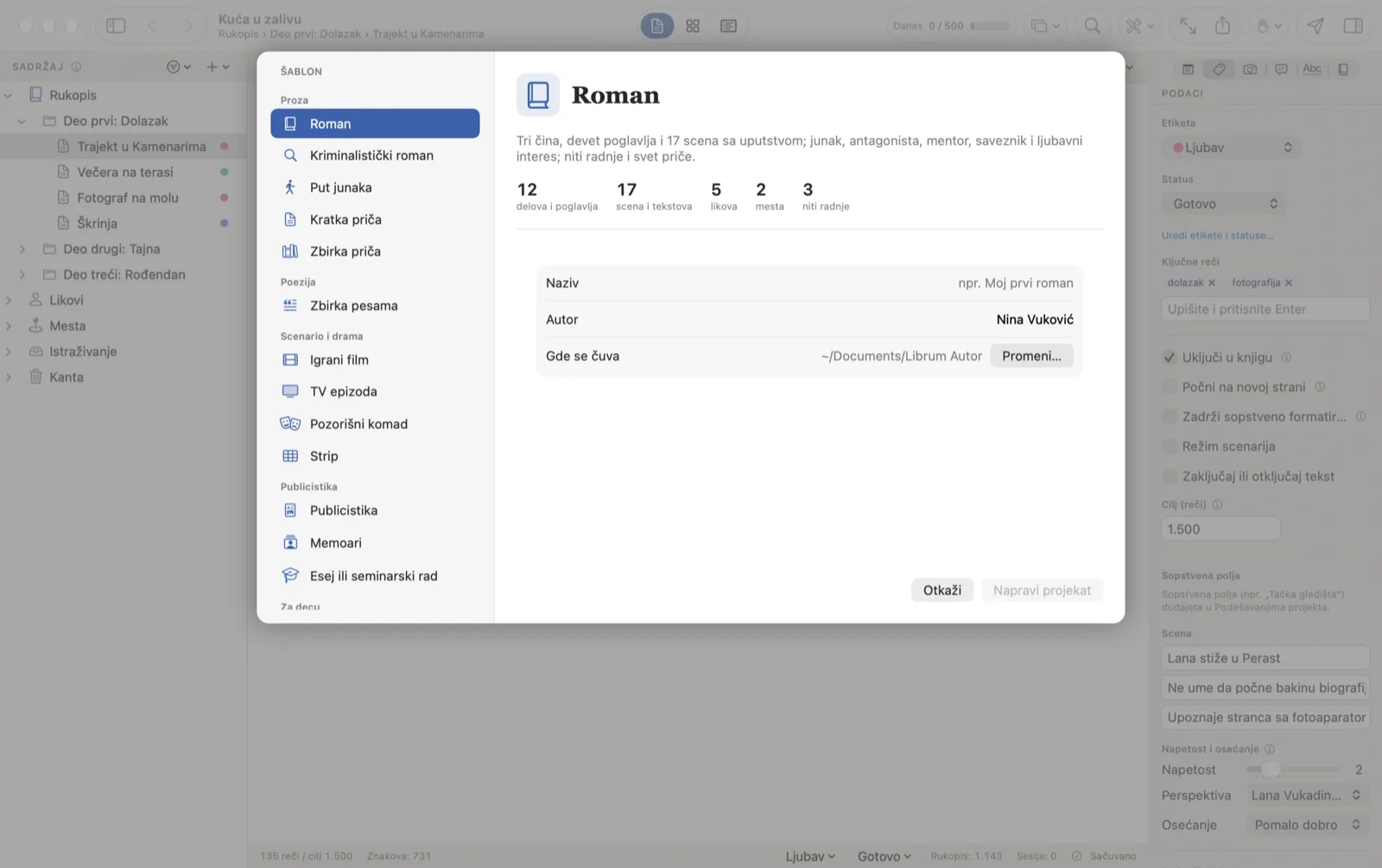The height and width of the screenshot is (868, 1382).
Task: Switch to document editor view icon
Action: [x=656, y=26]
